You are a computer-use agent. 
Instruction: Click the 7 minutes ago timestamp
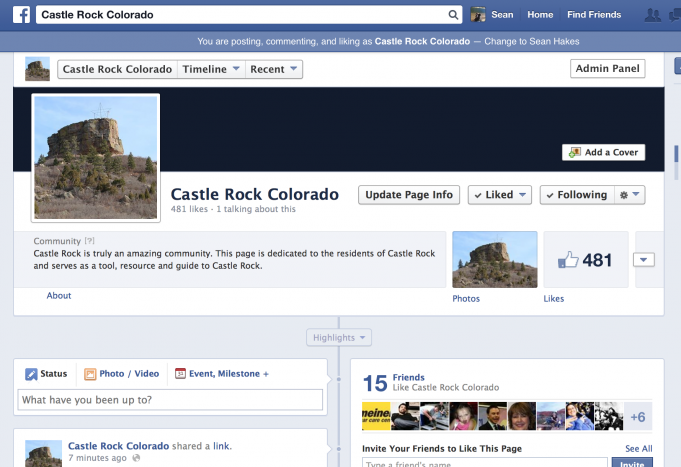click(97, 458)
